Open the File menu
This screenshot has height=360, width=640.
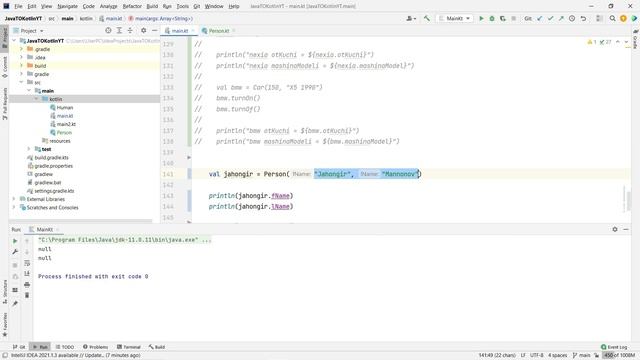tap(18, 7)
